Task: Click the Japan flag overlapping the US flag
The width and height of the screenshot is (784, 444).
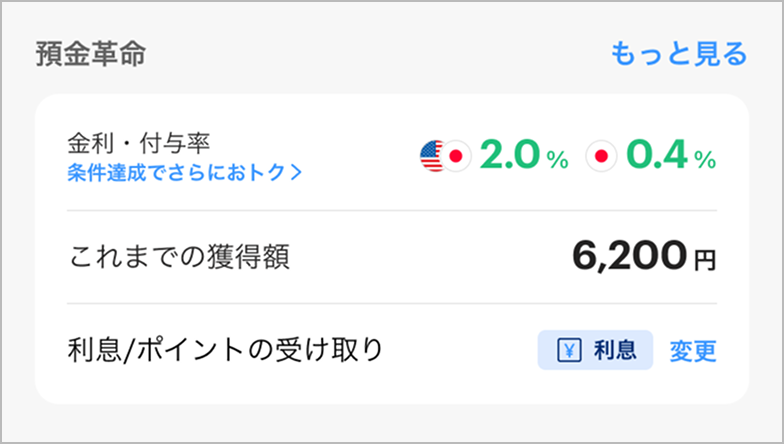Action: click(x=455, y=156)
